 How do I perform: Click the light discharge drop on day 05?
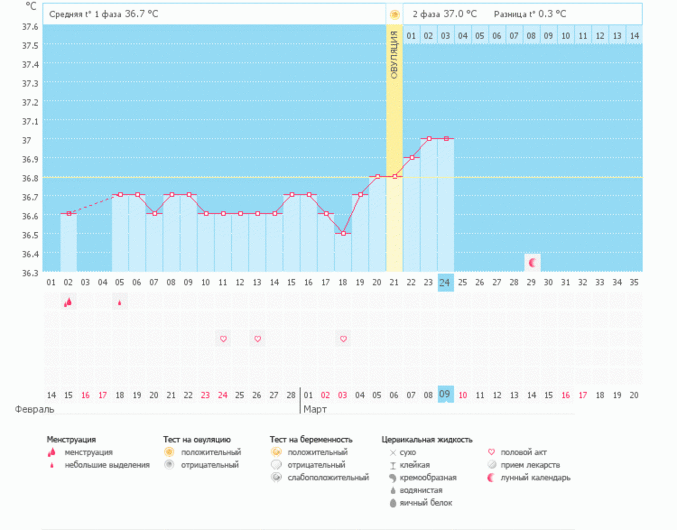(x=120, y=302)
